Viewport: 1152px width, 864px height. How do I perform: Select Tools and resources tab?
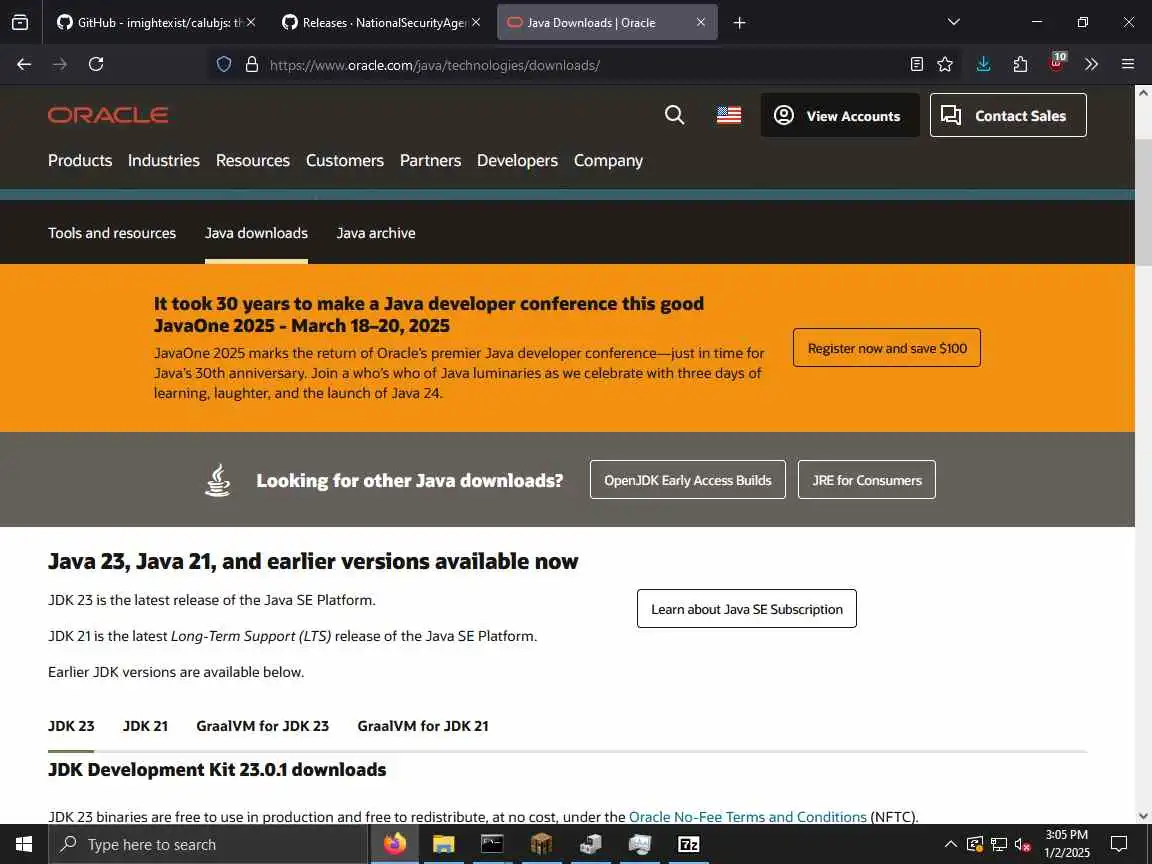(112, 233)
